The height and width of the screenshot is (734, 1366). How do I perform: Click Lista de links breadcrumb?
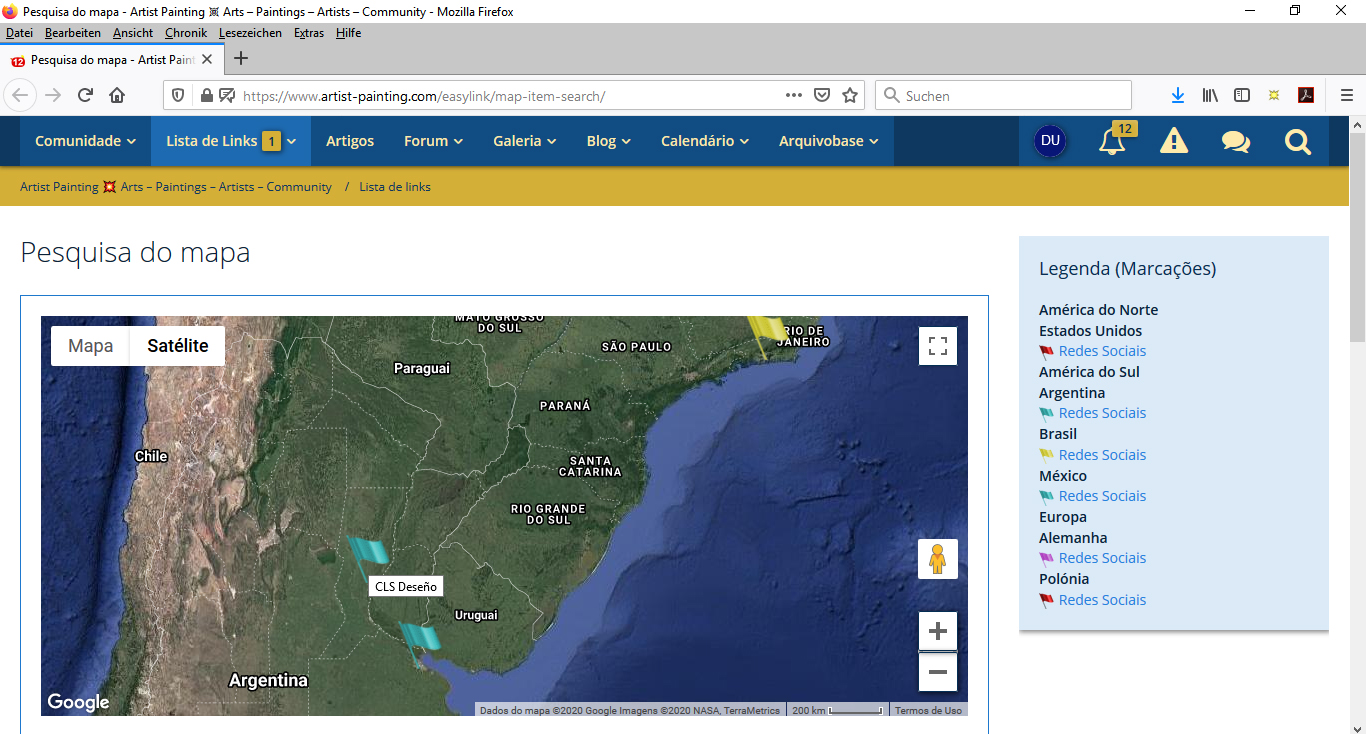[395, 187]
